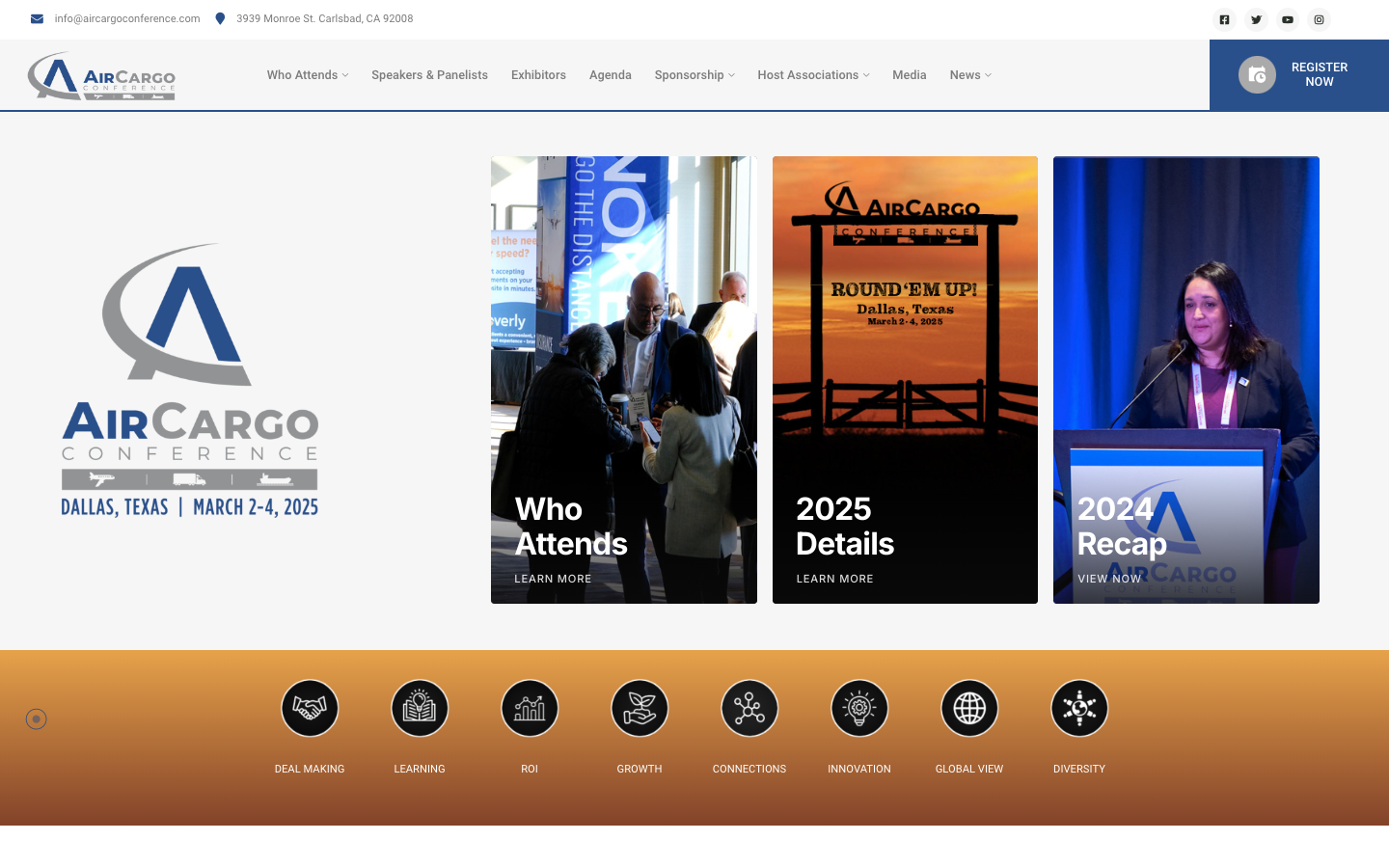This screenshot has width=1389, height=868.
Task: Click the Global View globe icon
Action: pos(969,709)
